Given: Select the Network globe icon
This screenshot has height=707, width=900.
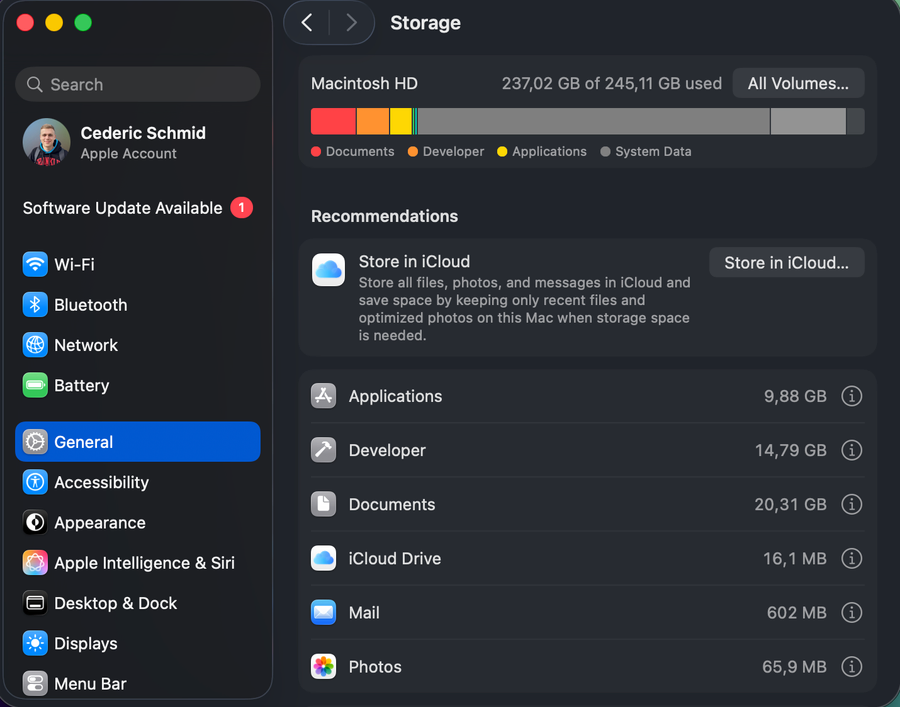Looking at the screenshot, I should coord(35,345).
